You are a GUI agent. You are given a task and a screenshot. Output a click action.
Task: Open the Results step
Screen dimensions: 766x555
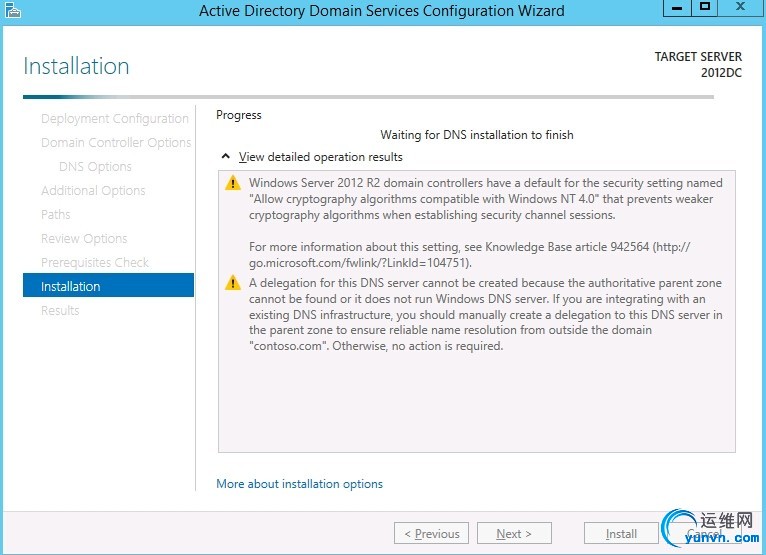pos(60,311)
